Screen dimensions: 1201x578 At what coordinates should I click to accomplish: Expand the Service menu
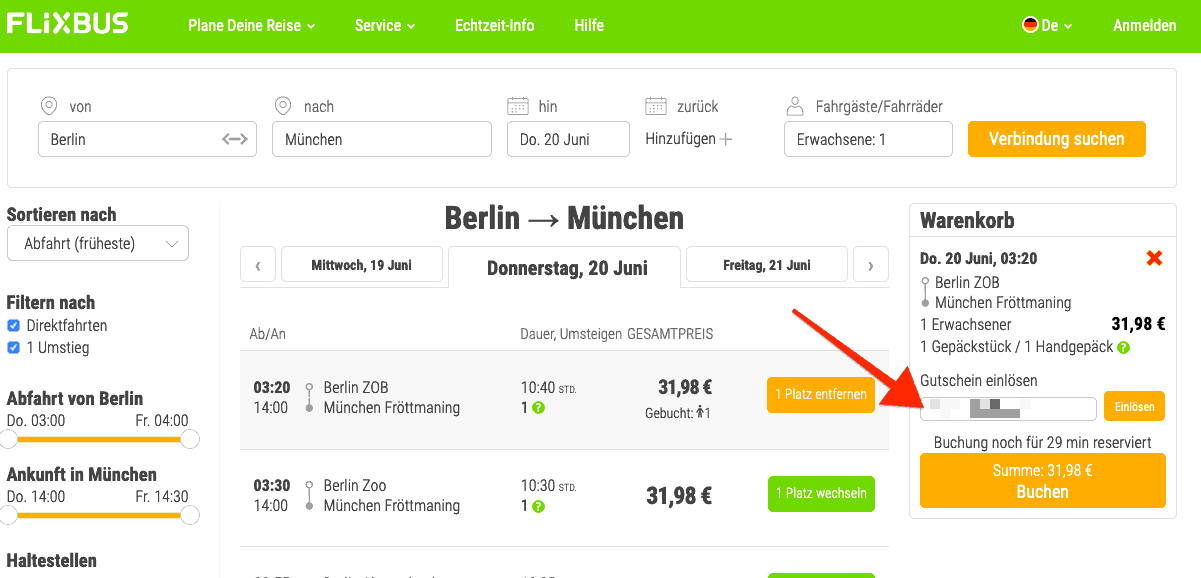coord(383,26)
